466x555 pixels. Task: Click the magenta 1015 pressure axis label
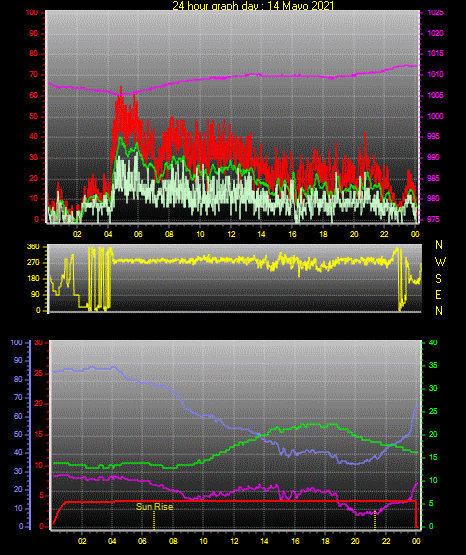[435, 53]
